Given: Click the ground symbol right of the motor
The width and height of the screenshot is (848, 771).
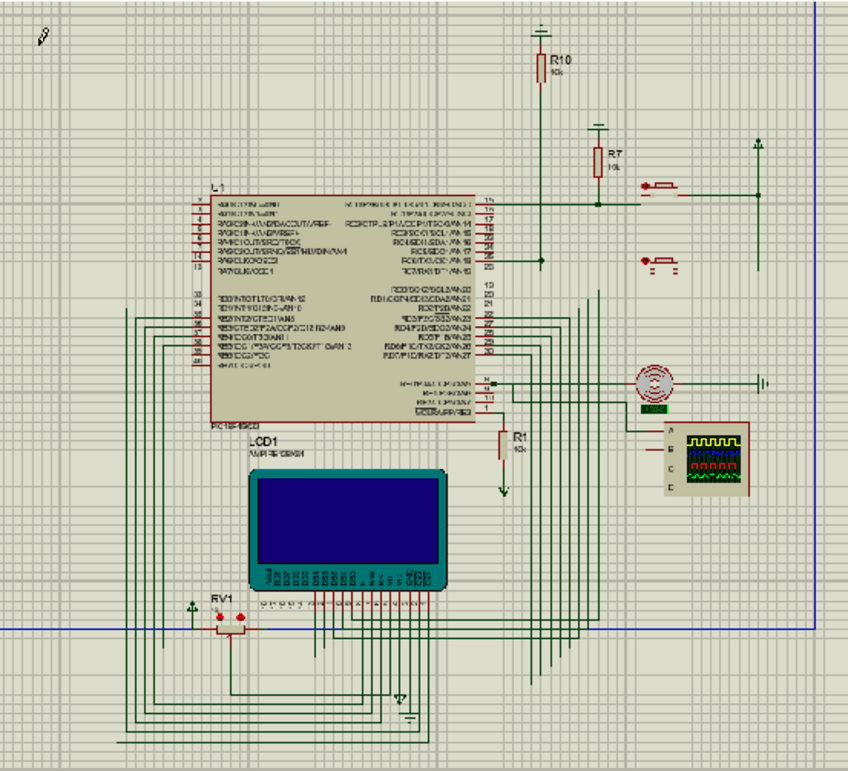Looking at the screenshot, I should point(762,383).
